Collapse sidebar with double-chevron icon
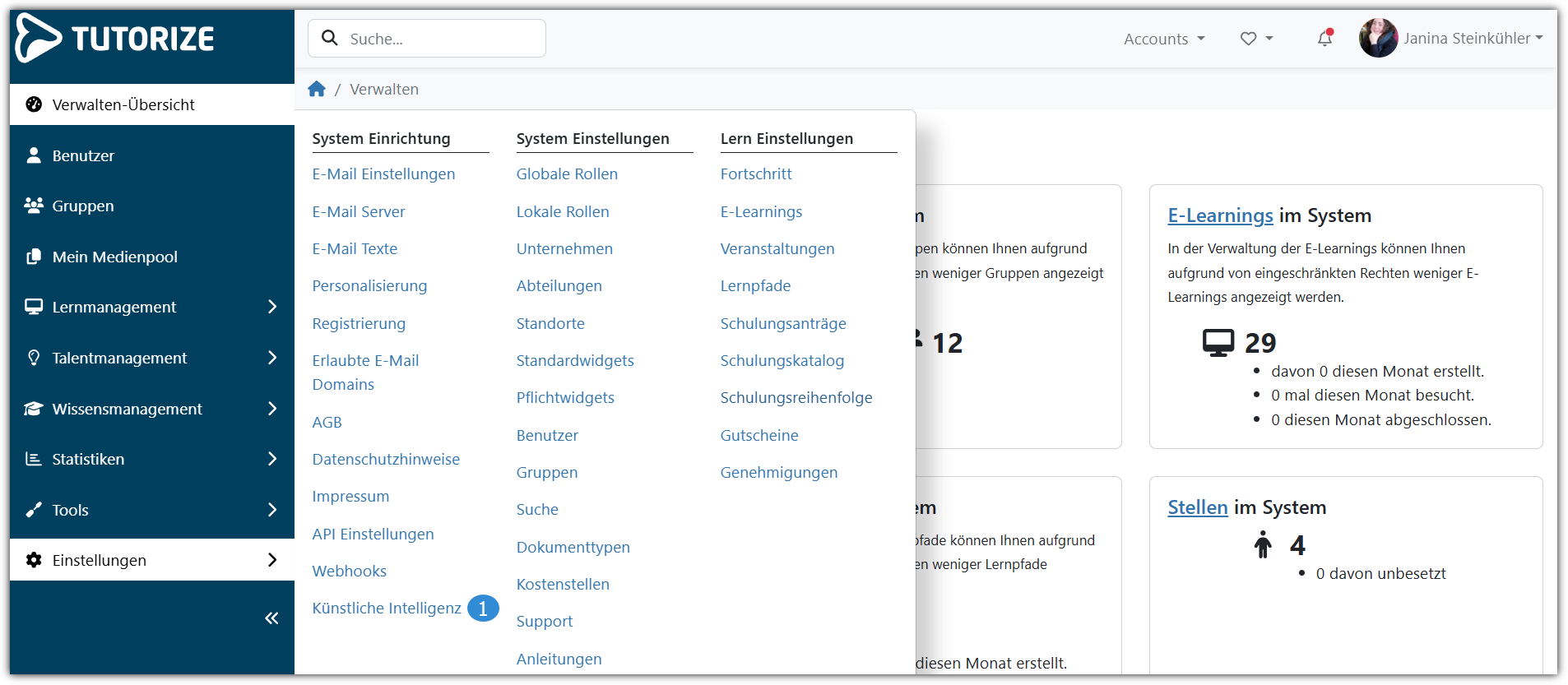Screen dimensions: 1568x685 (271, 618)
